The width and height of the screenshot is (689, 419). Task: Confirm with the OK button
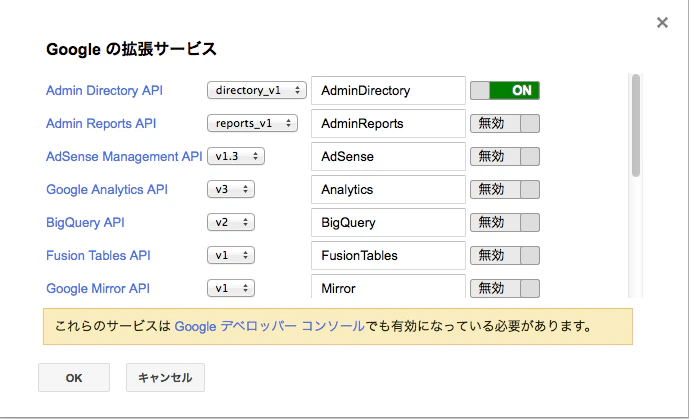[74, 378]
